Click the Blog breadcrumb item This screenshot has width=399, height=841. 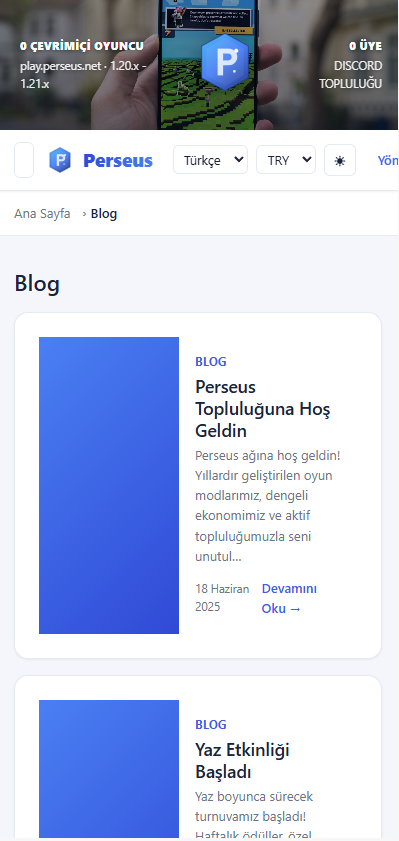point(104,213)
